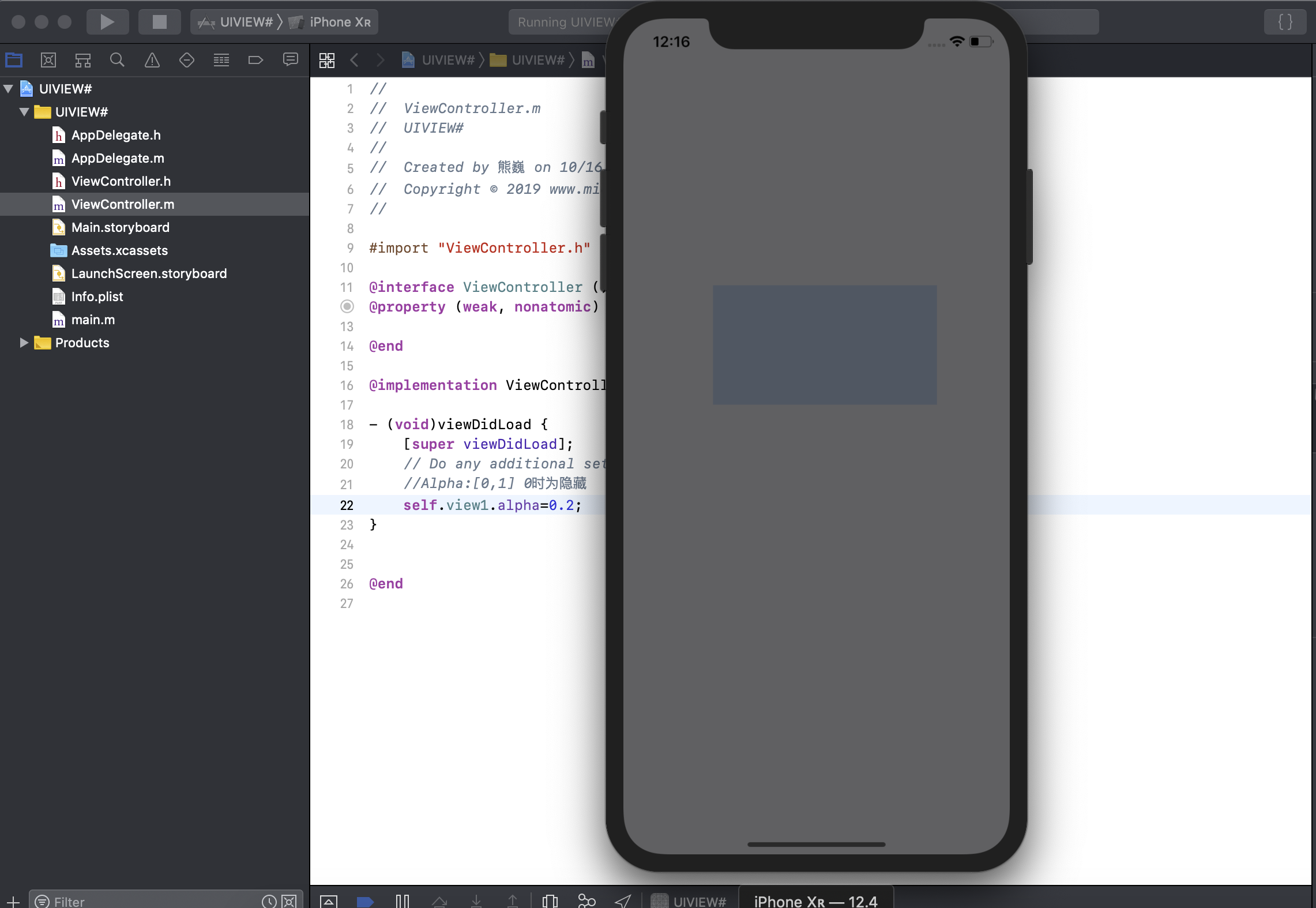Click UIVIEW# folder in the jump bar
Viewport: 1316px width, 908px height.
[x=528, y=60]
